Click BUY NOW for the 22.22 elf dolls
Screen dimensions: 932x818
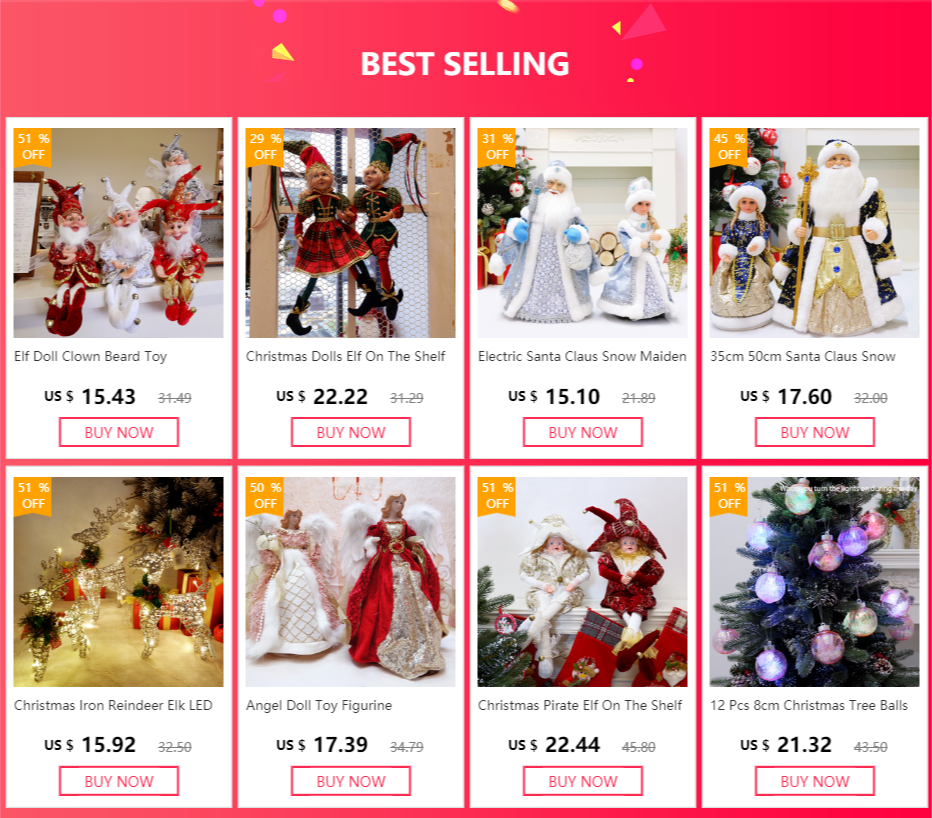(x=351, y=432)
